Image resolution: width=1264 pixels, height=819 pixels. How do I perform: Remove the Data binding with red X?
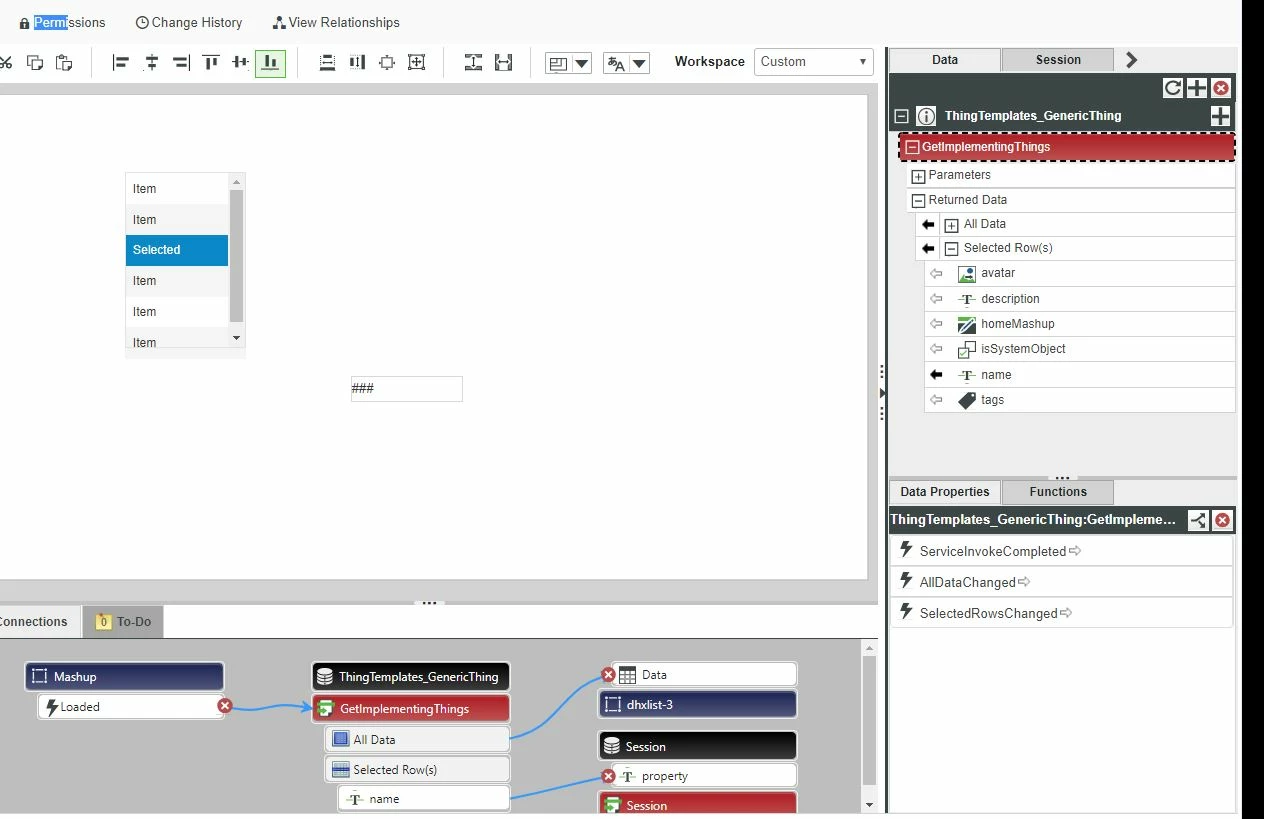608,675
